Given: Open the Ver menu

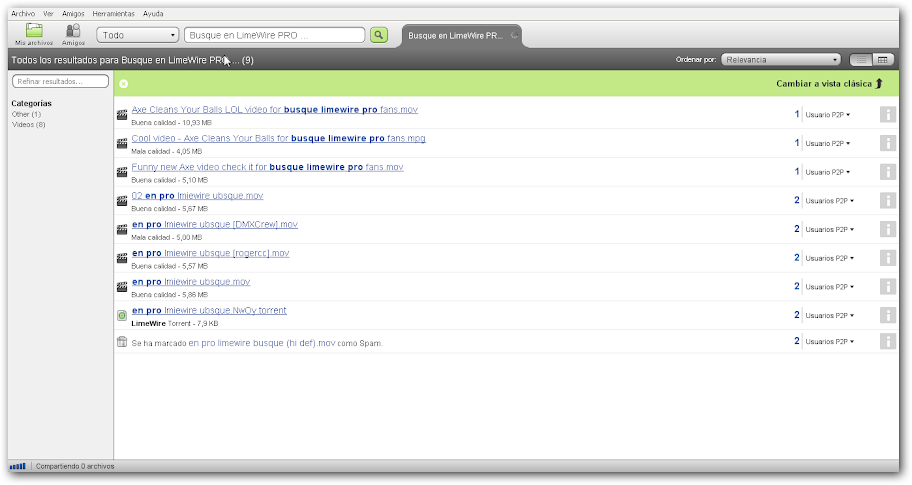Looking at the screenshot, I should point(48,13).
